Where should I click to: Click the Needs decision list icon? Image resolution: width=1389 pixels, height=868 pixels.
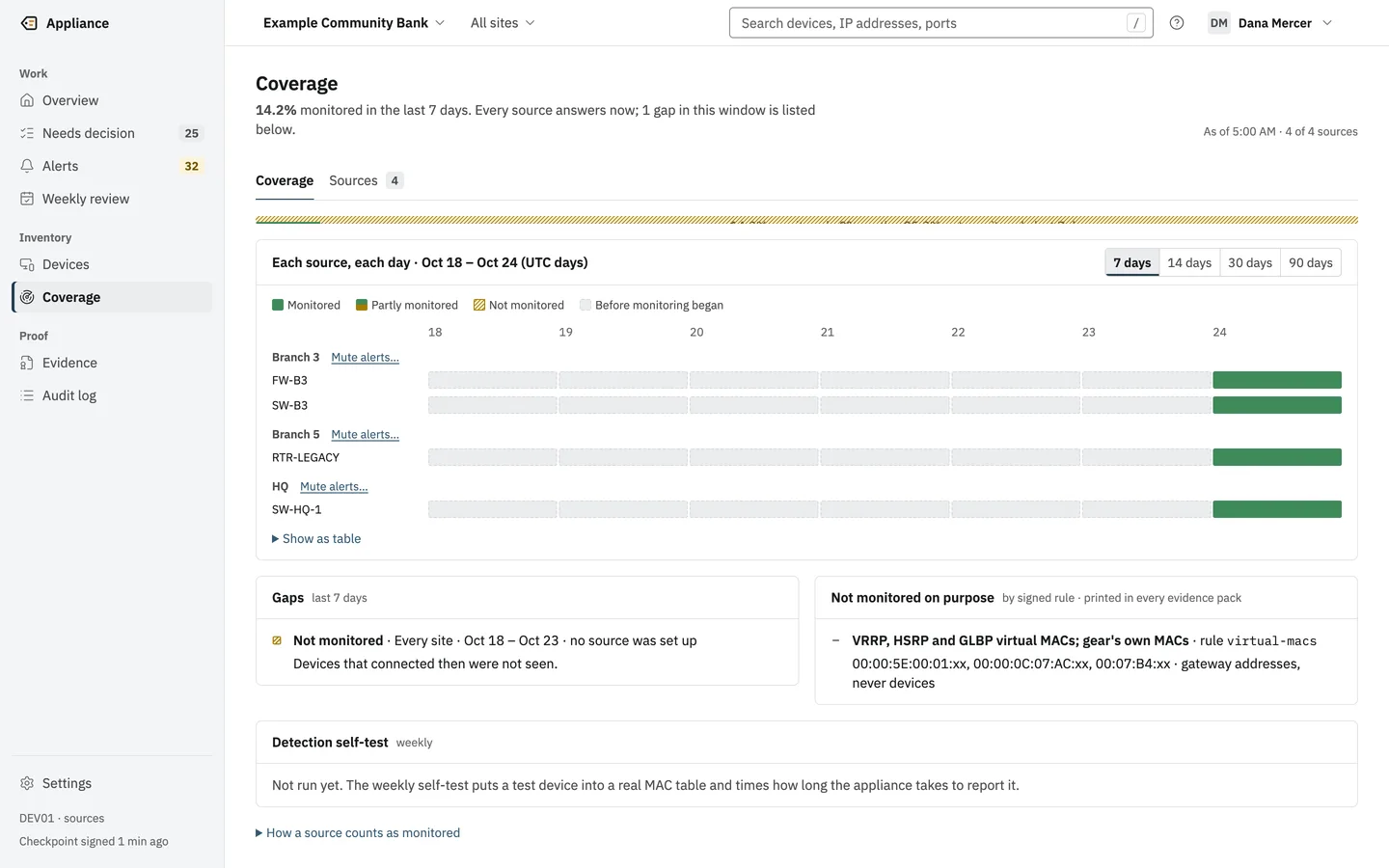[27, 133]
